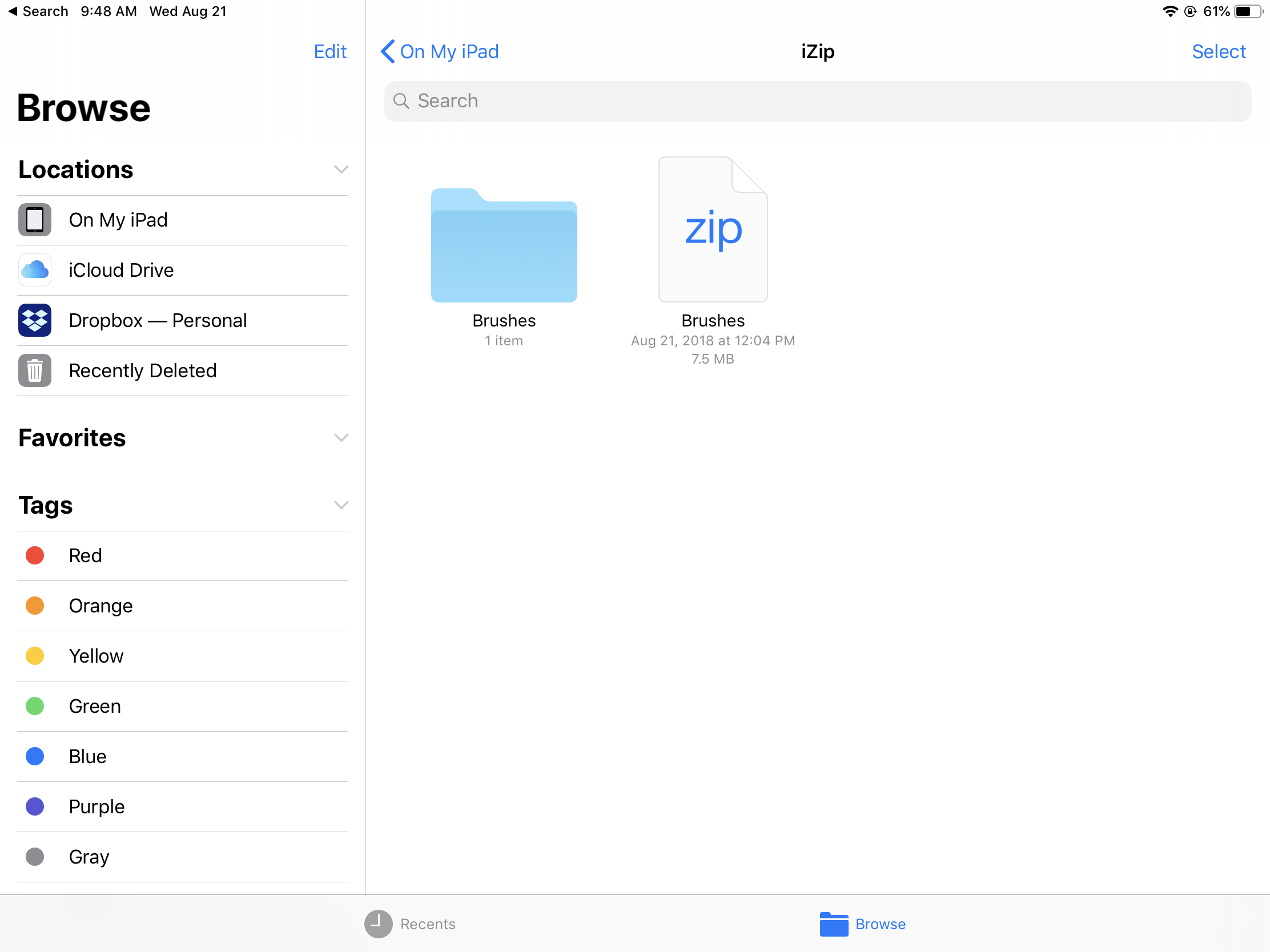The image size is (1270, 952).
Task: Open iCloud Drive location row
Action: 183,270
